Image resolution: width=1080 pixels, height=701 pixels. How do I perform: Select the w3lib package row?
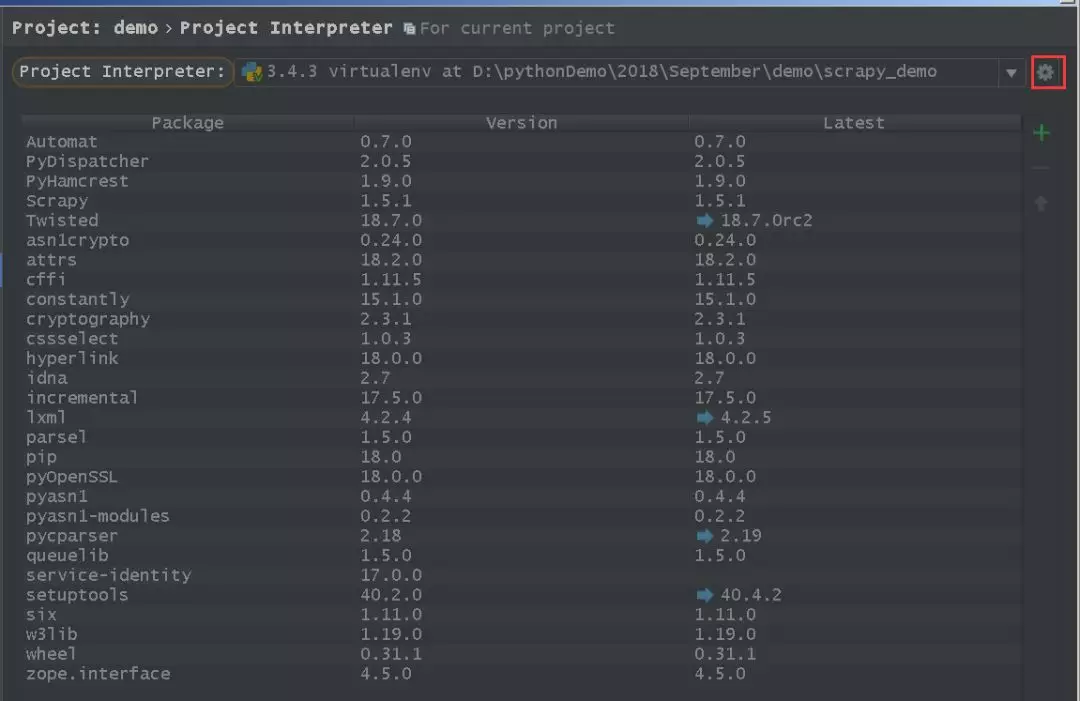pos(521,634)
